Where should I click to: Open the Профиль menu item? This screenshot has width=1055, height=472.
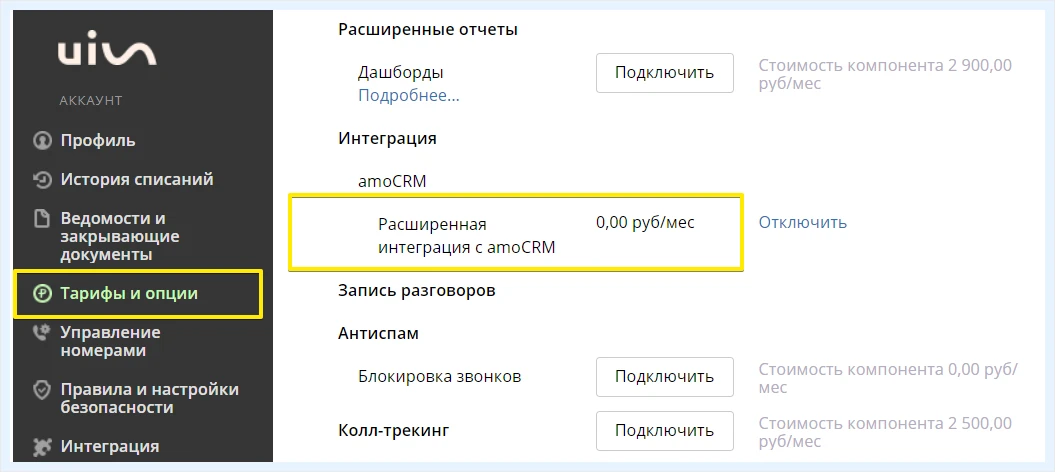(98, 141)
